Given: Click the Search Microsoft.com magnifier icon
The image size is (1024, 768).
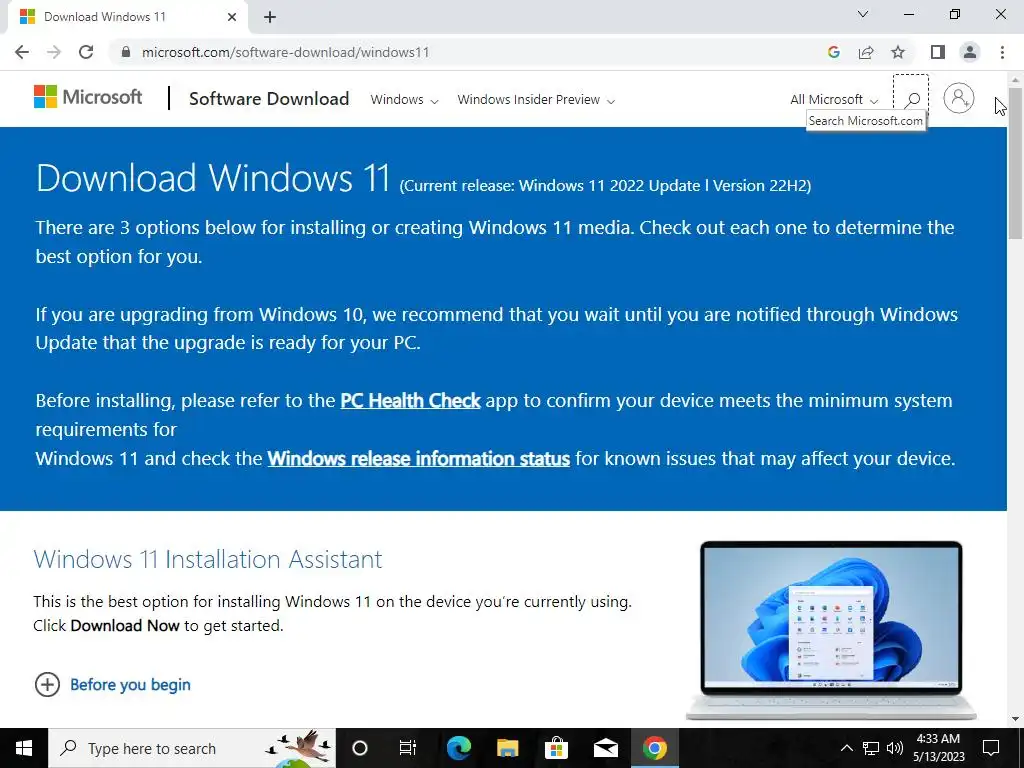Looking at the screenshot, I should [911, 99].
